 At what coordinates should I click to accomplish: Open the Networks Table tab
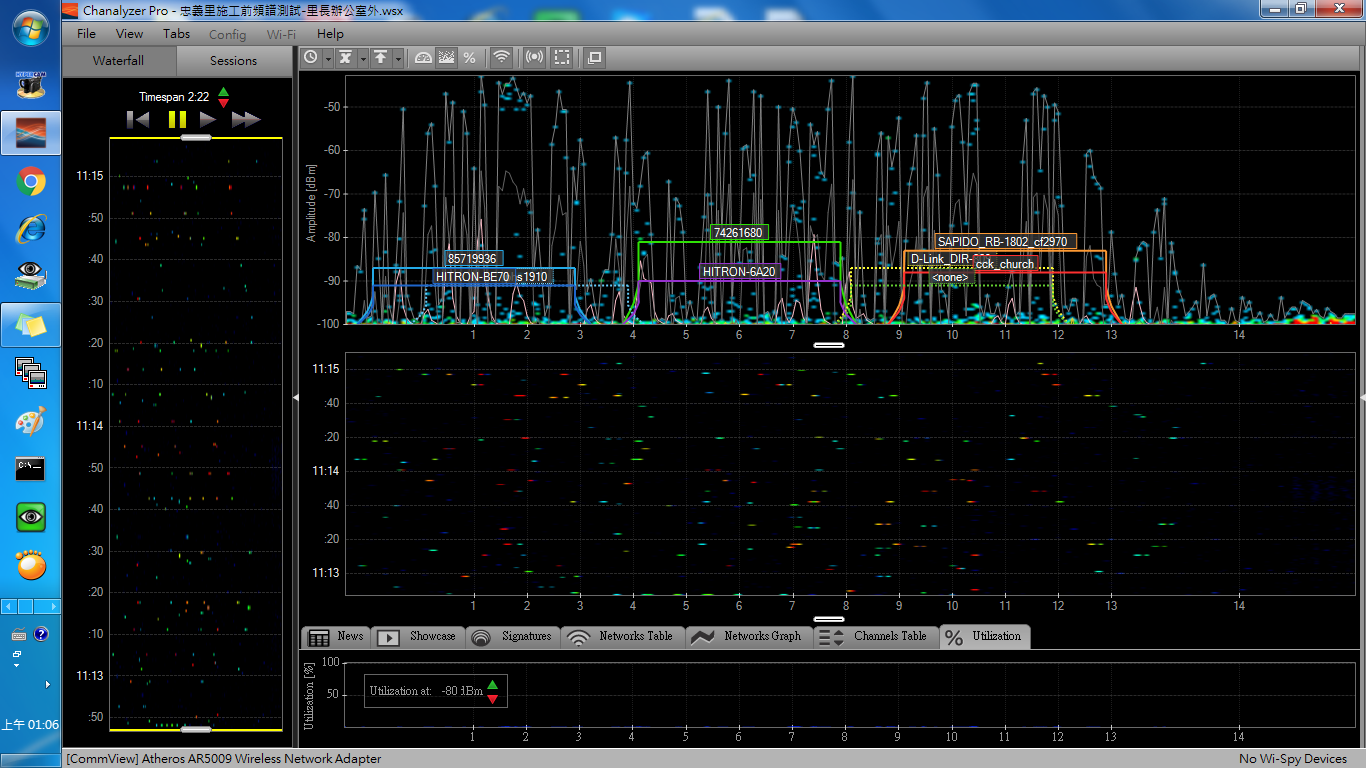[623, 637]
